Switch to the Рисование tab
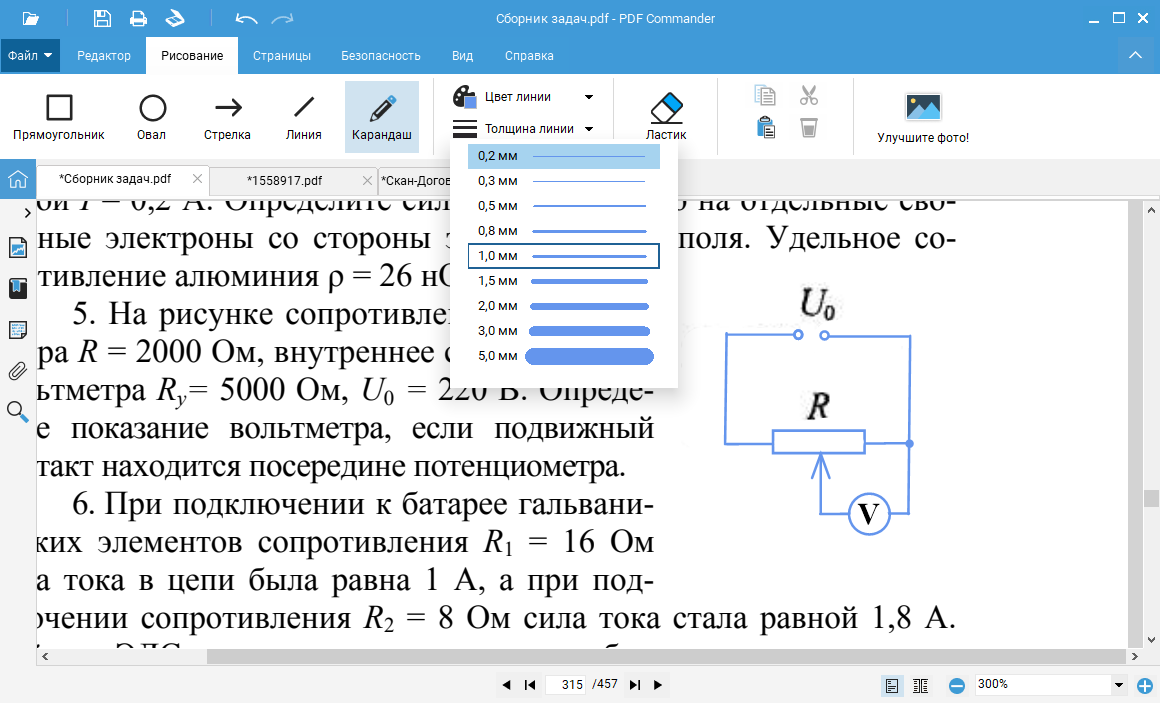The image size is (1160, 703). [192, 56]
